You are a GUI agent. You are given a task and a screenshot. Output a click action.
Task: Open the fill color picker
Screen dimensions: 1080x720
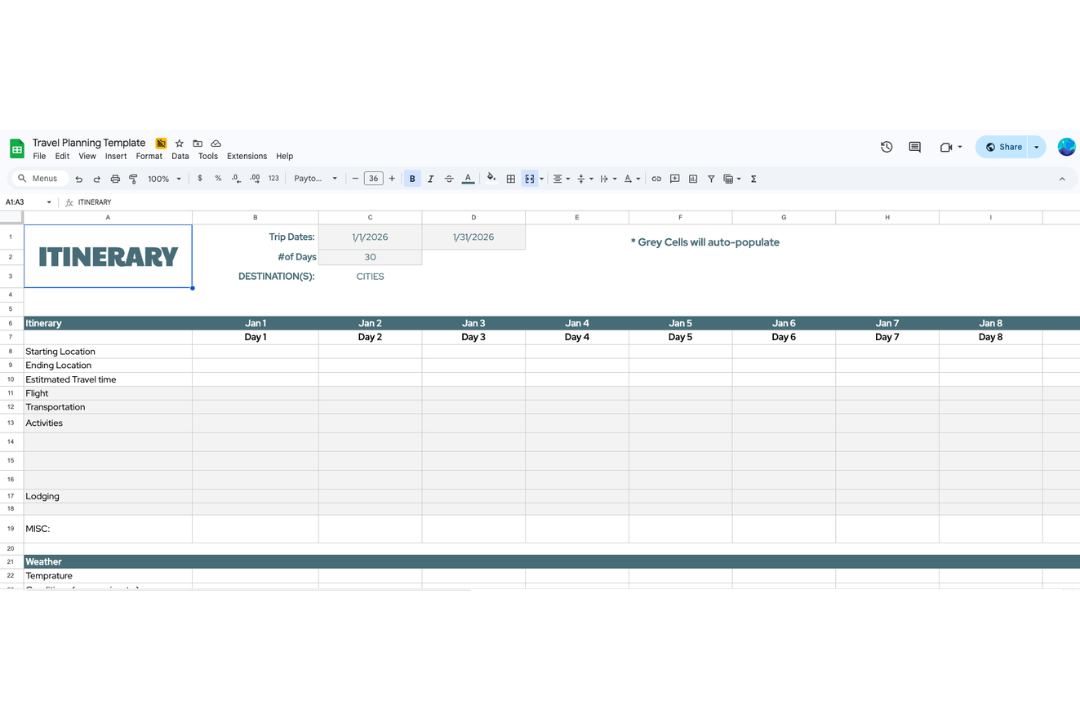(490, 179)
